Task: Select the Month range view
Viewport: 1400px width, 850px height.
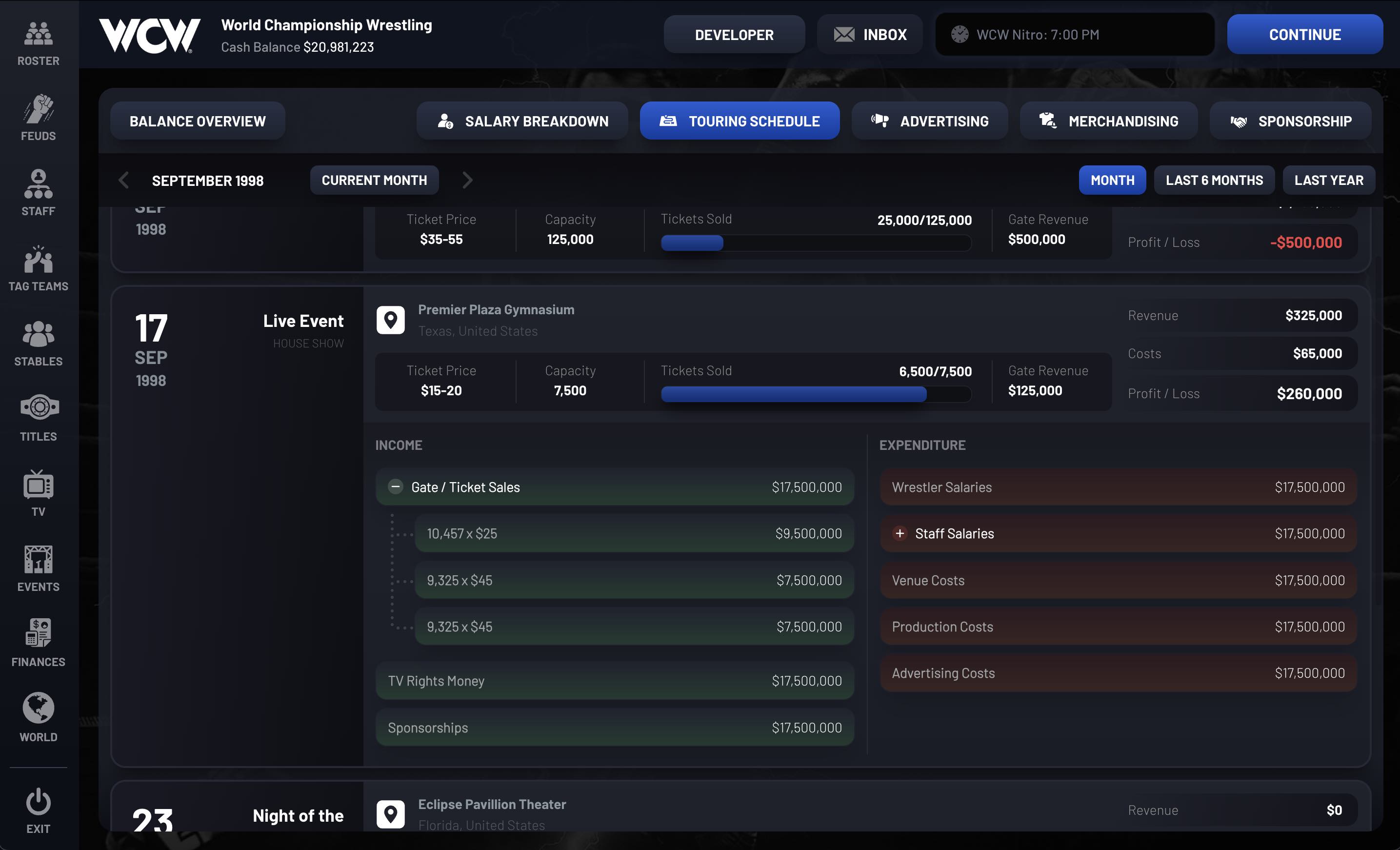Action: coord(1112,180)
